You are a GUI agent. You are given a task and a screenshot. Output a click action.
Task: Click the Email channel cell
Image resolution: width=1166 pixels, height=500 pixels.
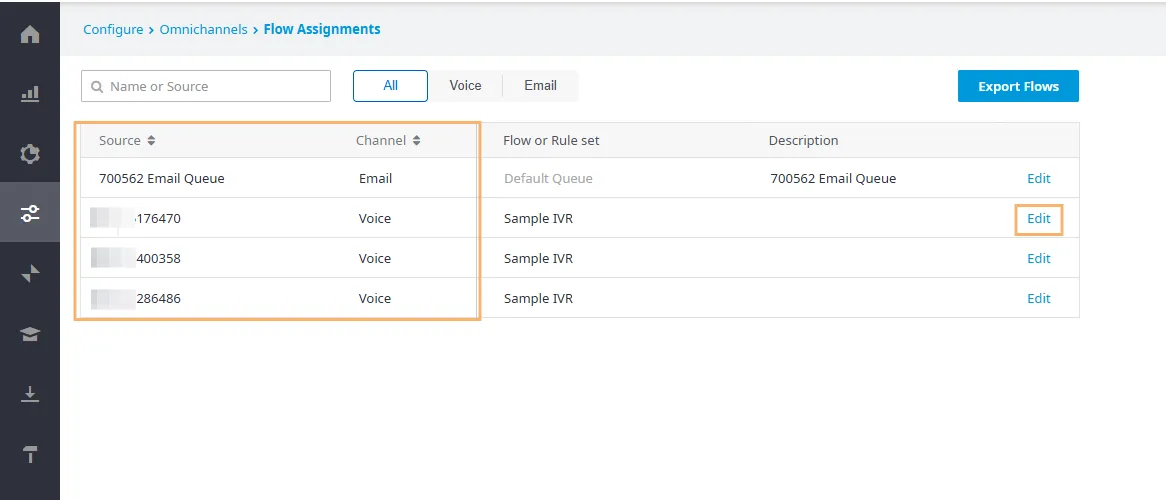coord(375,179)
